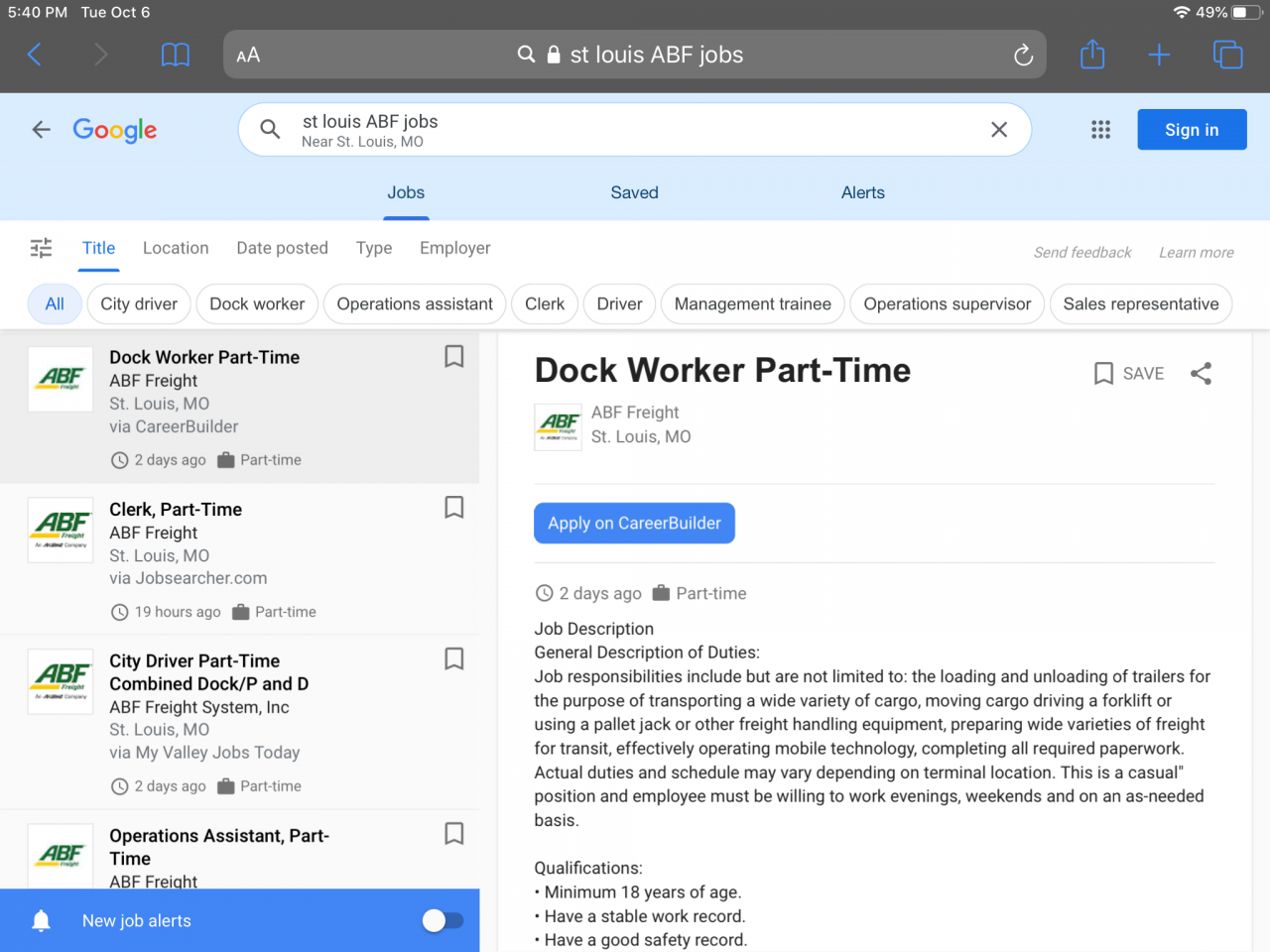Tap the new job alerts bell icon
The image size is (1270, 952).
pyautogui.click(x=41, y=921)
